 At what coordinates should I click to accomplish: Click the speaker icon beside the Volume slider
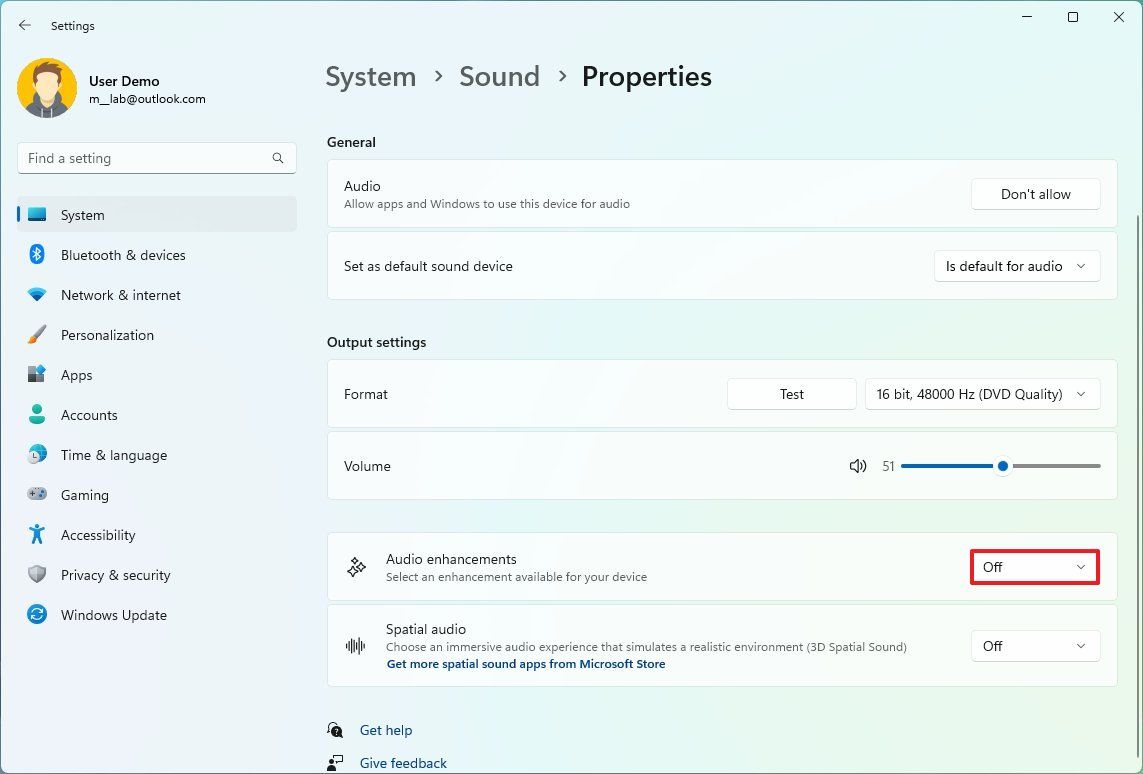coord(858,466)
